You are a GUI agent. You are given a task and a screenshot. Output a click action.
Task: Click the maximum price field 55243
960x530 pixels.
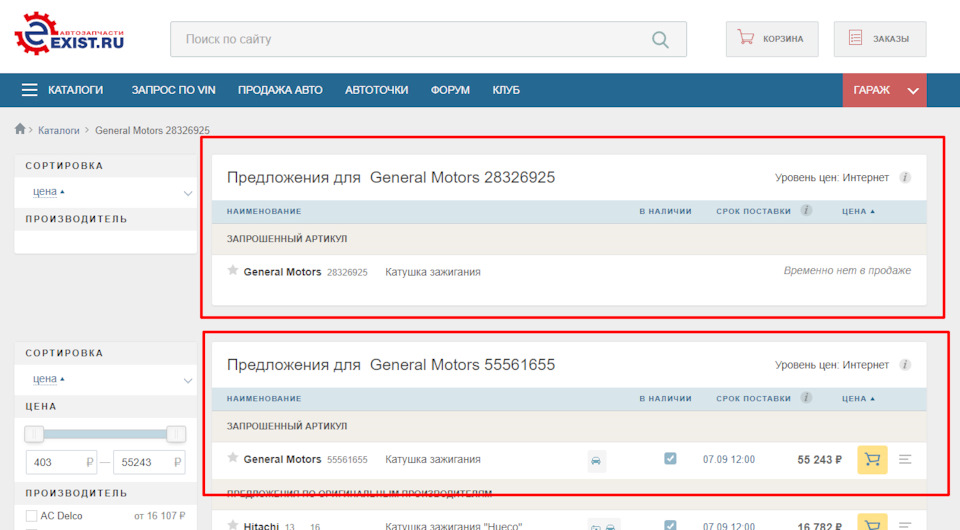pyautogui.click(x=149, y=462)
